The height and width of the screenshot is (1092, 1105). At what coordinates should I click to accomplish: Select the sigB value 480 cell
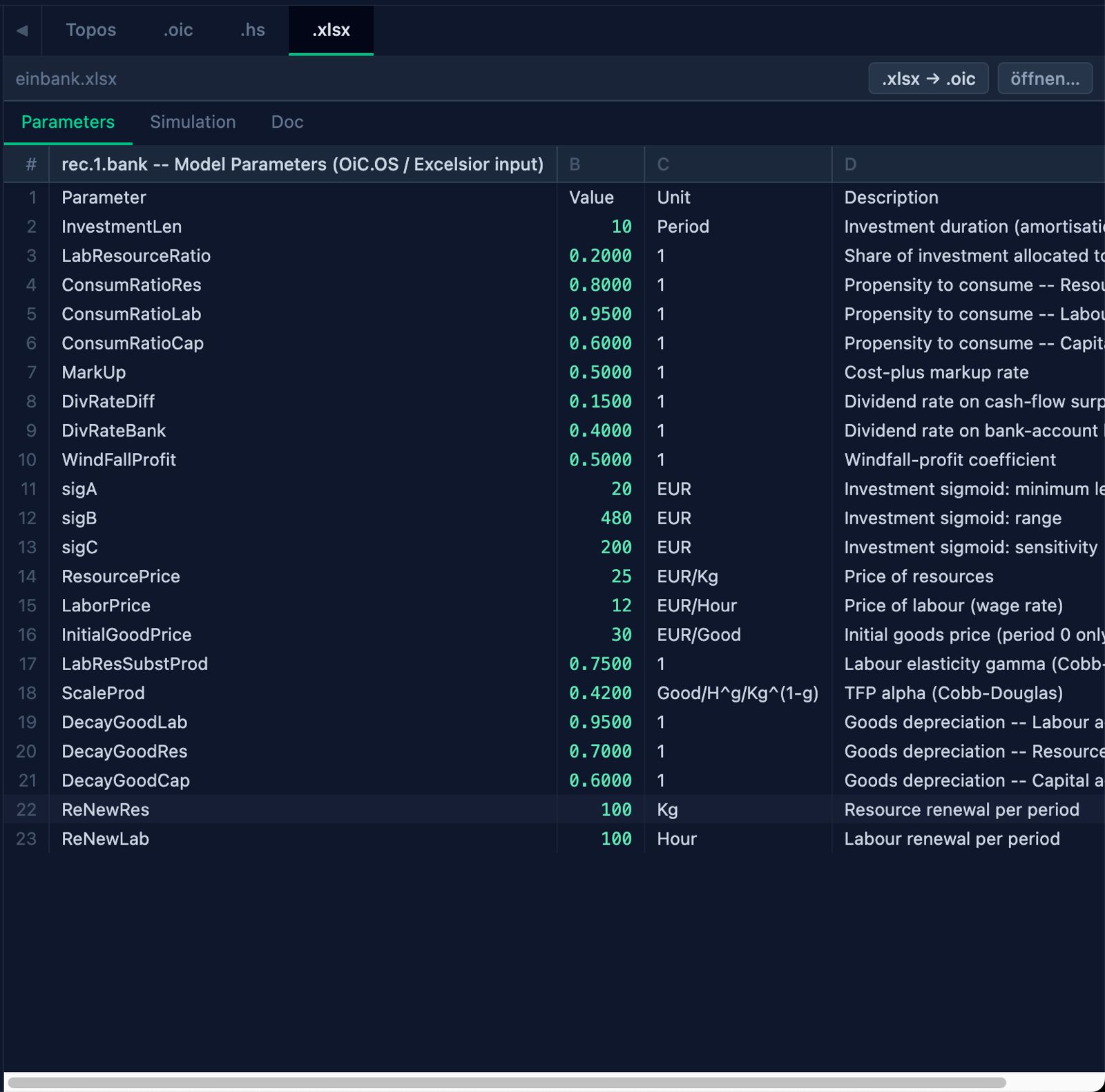point(601,518)
